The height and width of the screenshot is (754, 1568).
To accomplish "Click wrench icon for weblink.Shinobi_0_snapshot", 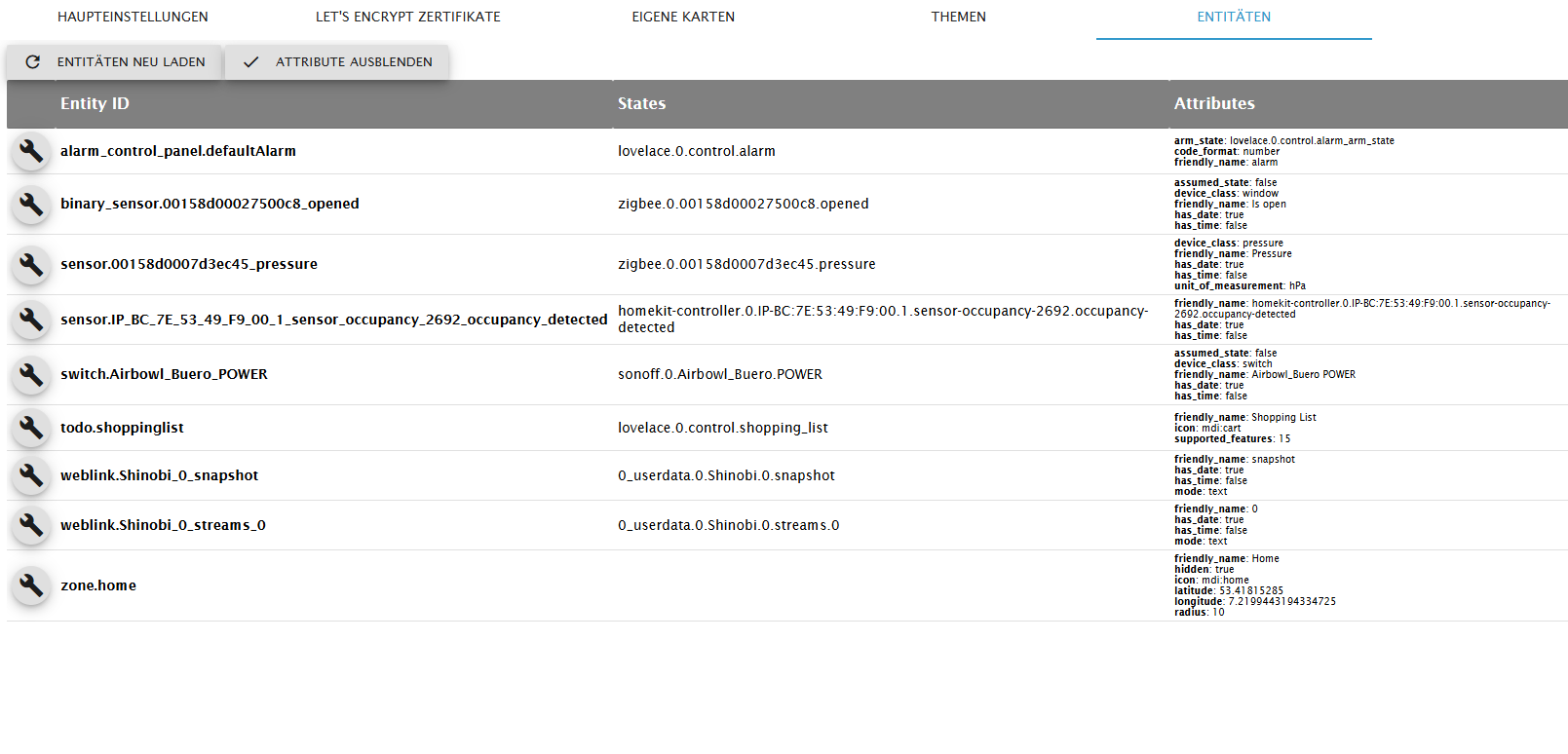I will pyautogui.click(x=31, y=475).
